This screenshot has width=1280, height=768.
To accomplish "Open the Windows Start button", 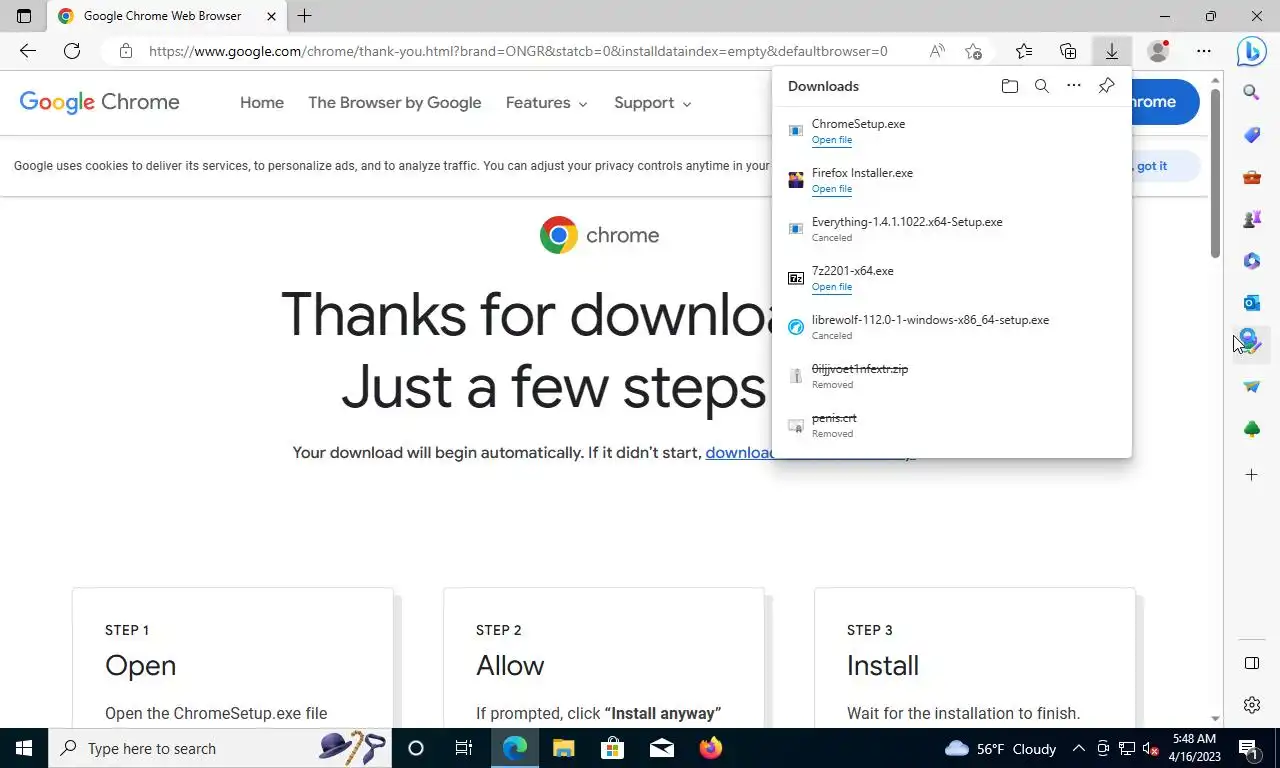I will click(24, 748).
